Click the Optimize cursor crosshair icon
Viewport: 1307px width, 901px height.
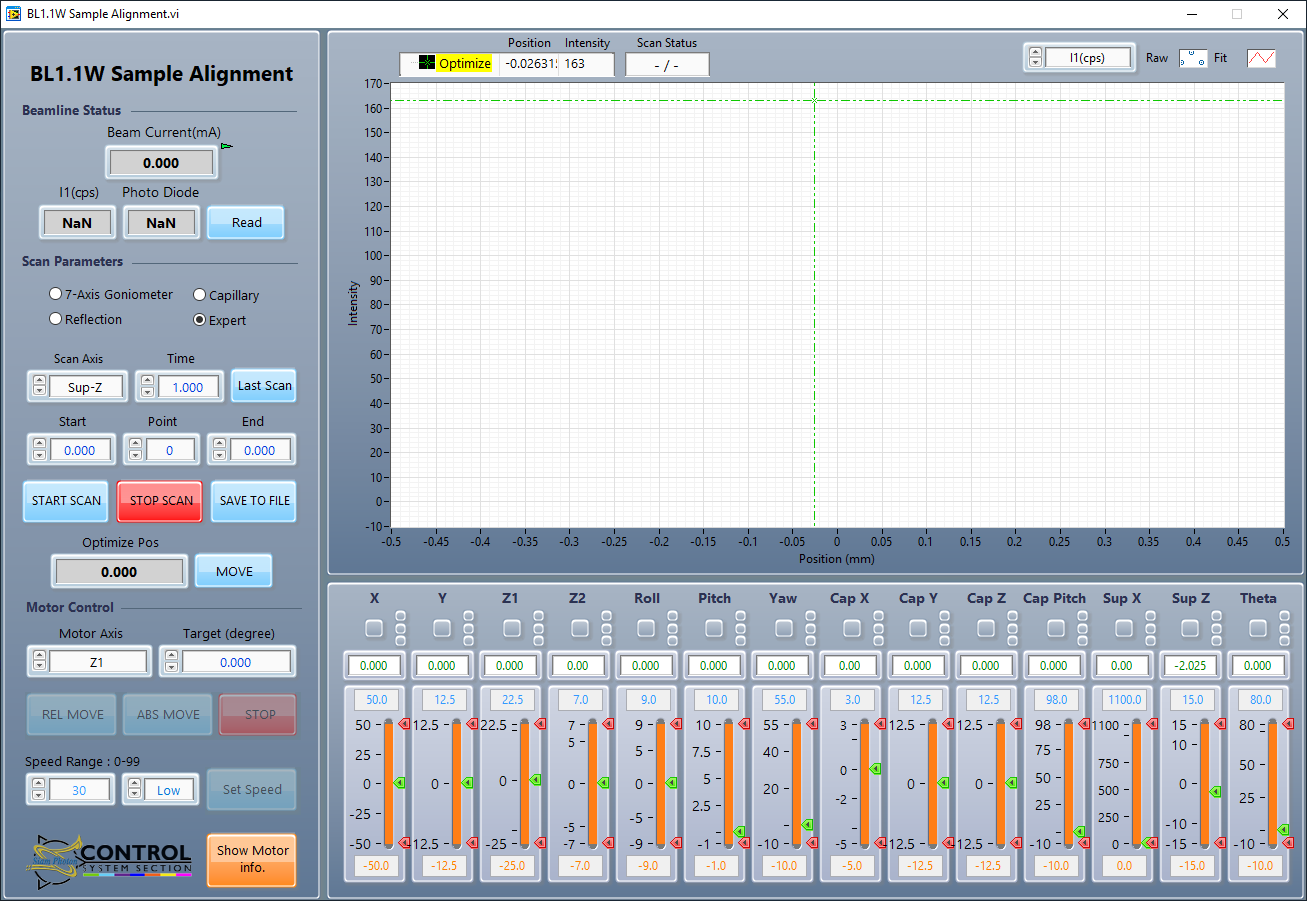[x=428, y=63]
